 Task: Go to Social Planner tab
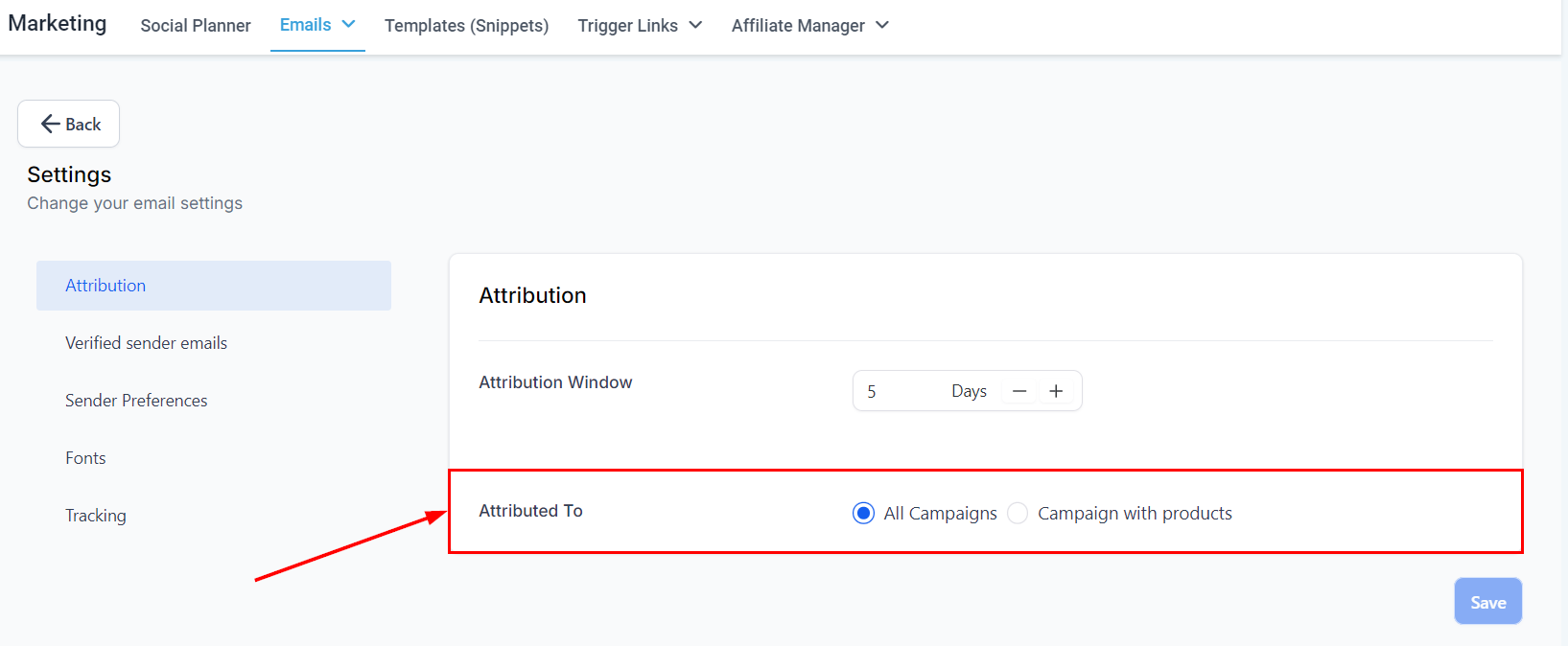click(x=196, y=26)
